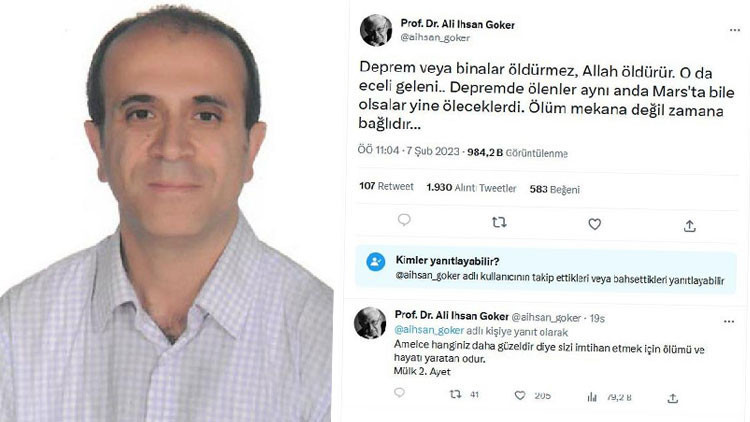Share the main tweet via share icon
750x422 pixels.
click(689, 226)
